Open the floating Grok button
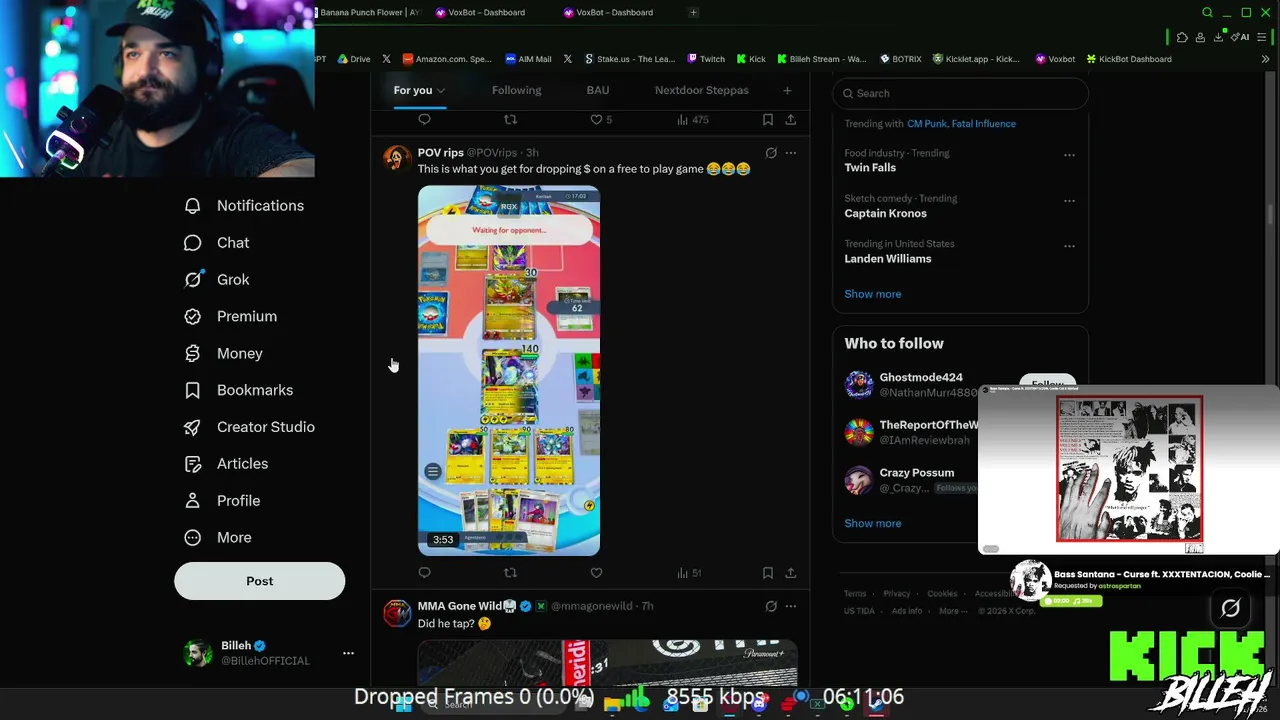Viewport: 1280px width, 720px height. [1231, 607]
